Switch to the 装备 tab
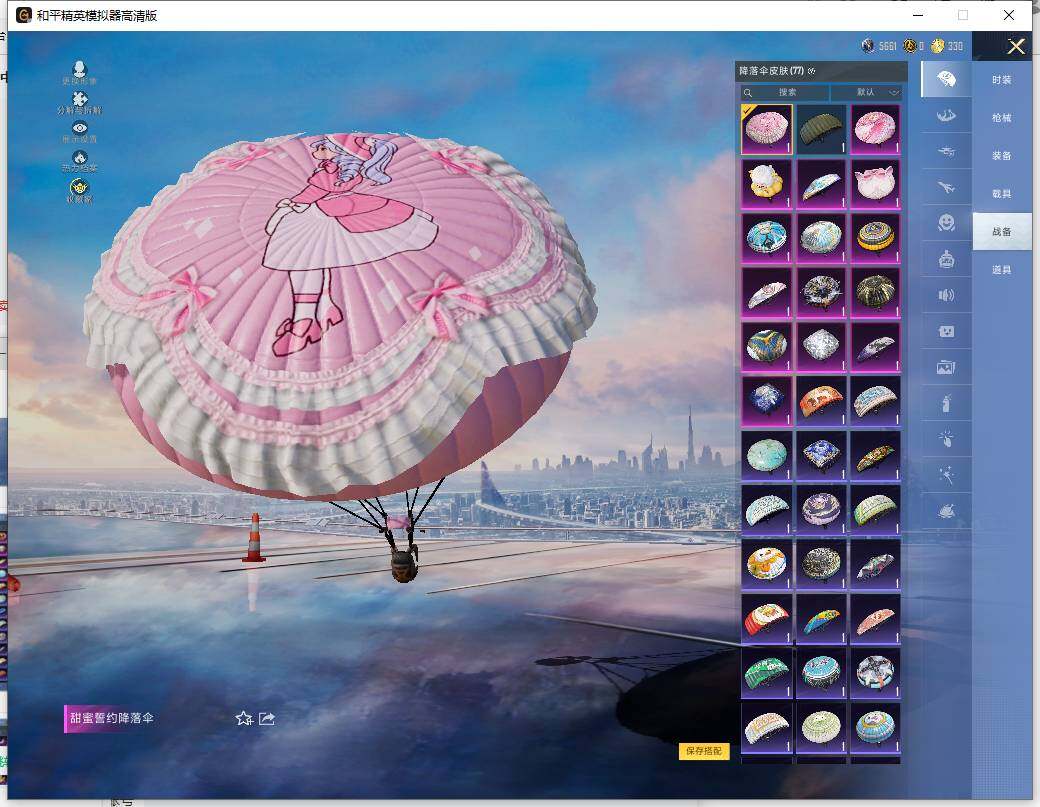1040x807 pixels. coord(1002,155)
